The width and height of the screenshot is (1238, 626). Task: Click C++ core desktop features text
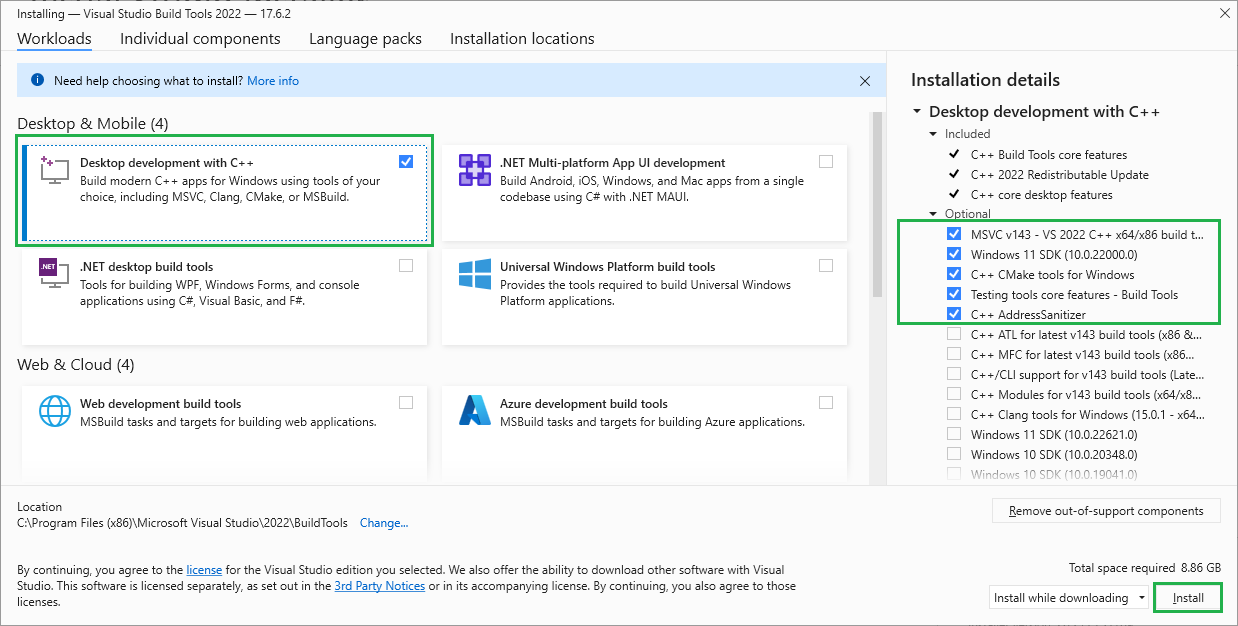(x=1041, y=195)
